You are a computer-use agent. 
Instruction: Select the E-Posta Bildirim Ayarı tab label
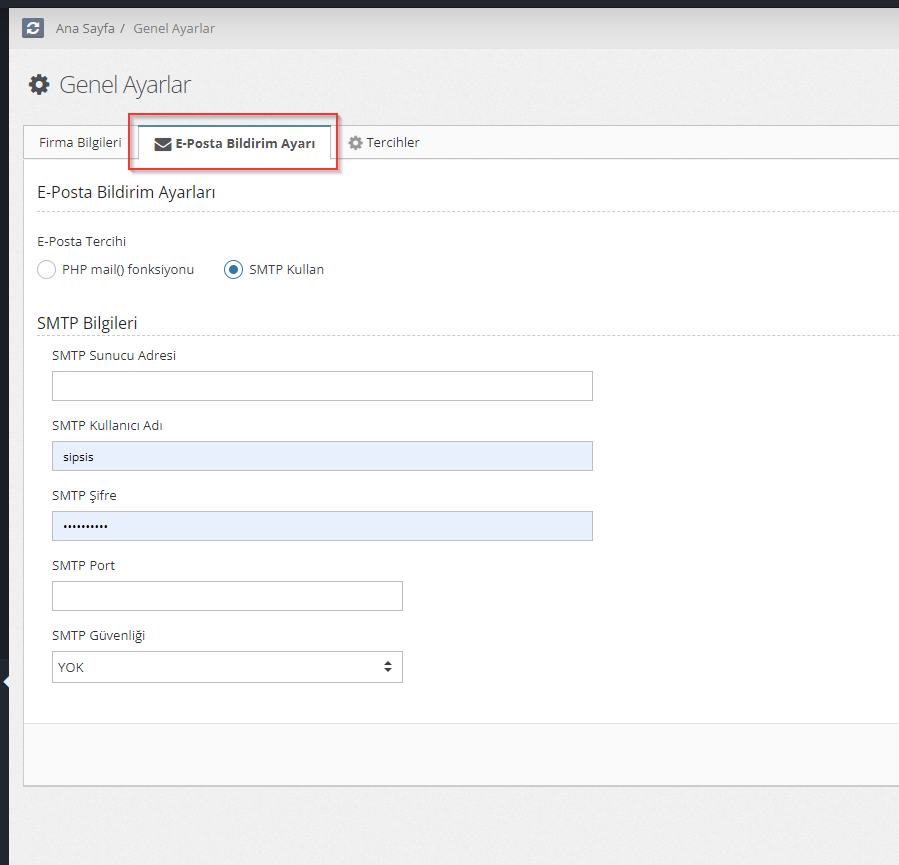click(x=245, y=144)
